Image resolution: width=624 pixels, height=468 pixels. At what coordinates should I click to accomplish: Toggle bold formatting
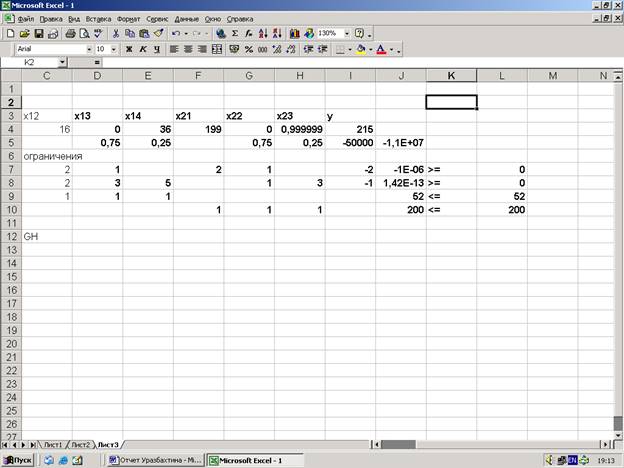coord(129,48)
